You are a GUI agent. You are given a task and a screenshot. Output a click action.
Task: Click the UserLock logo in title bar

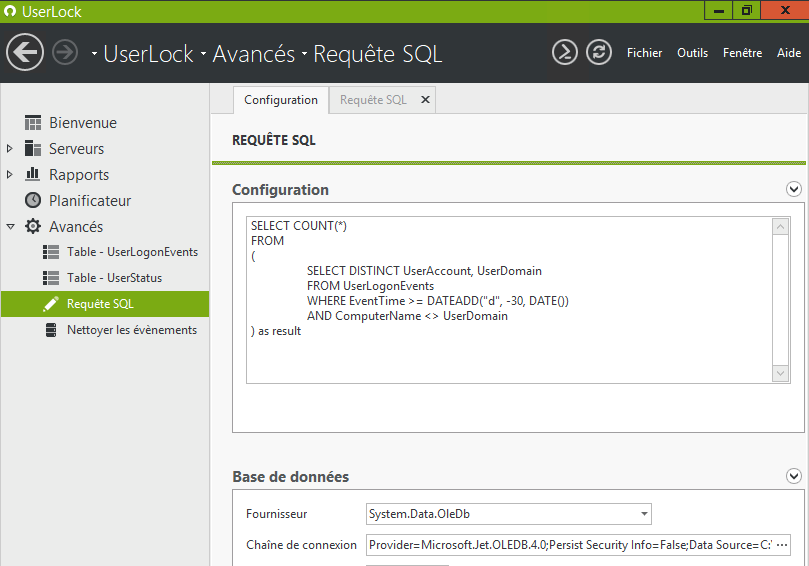click(x=10, y=11)
